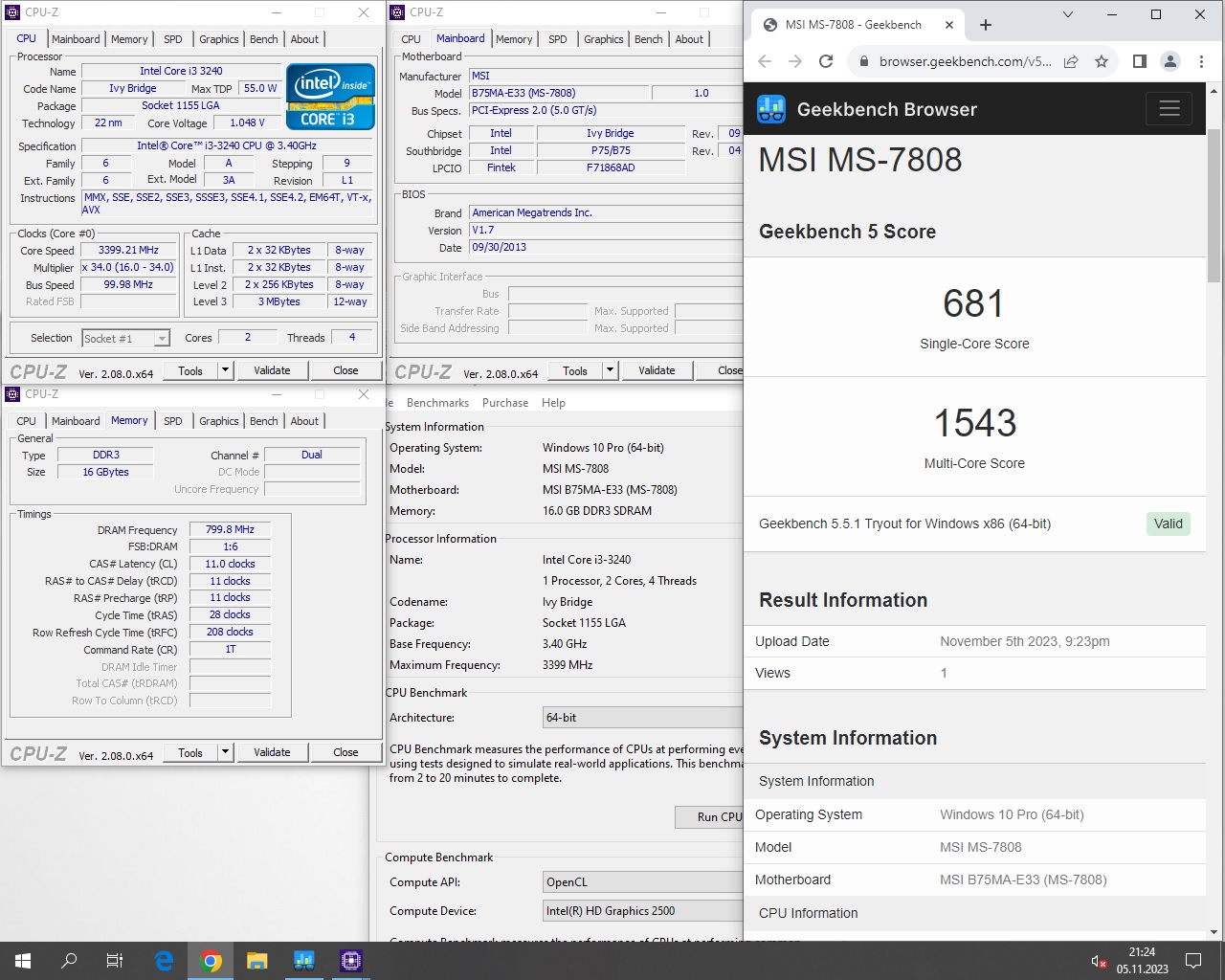This screenshot has height=980, width=1225.
Task: Close the MSI MS-7808 Geekbench tab
Action: click(x=949, y=25)
